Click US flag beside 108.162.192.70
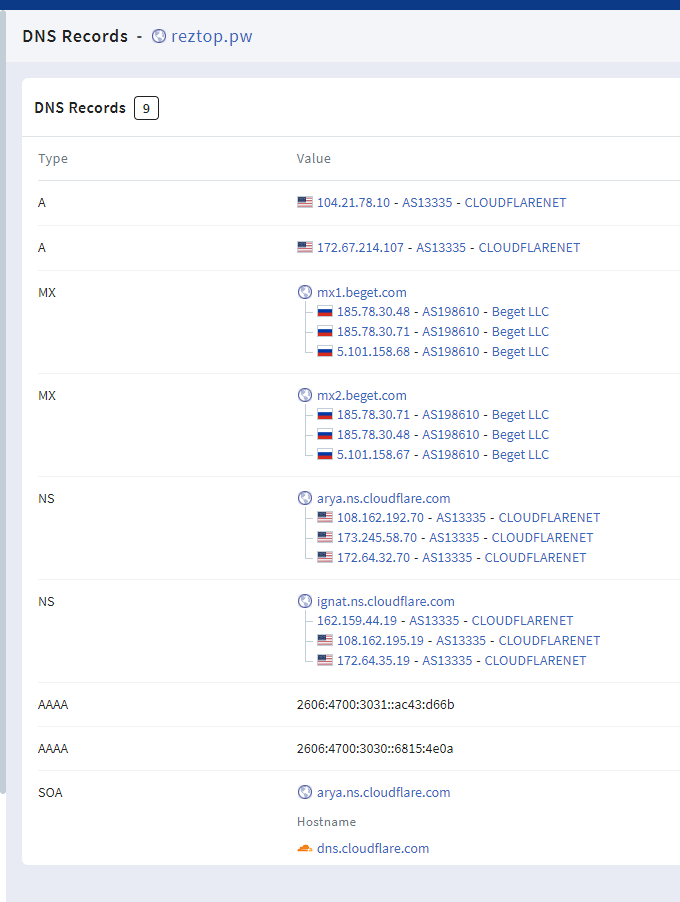 coord(325,517)
